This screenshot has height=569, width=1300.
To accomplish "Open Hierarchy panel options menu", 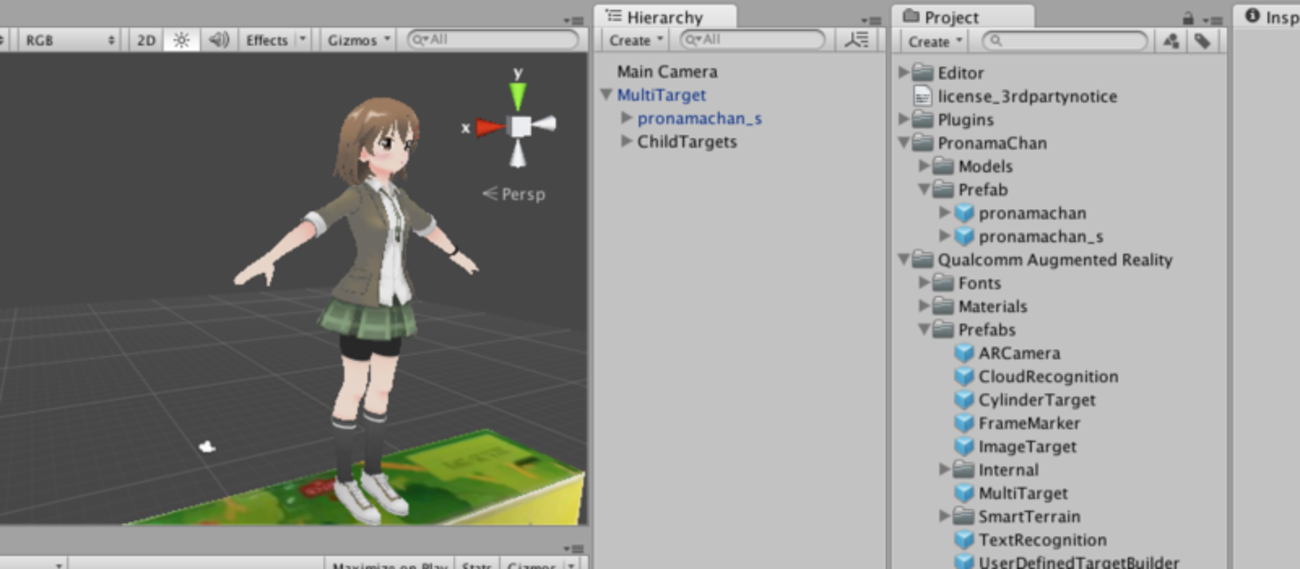I will [871, 20].
